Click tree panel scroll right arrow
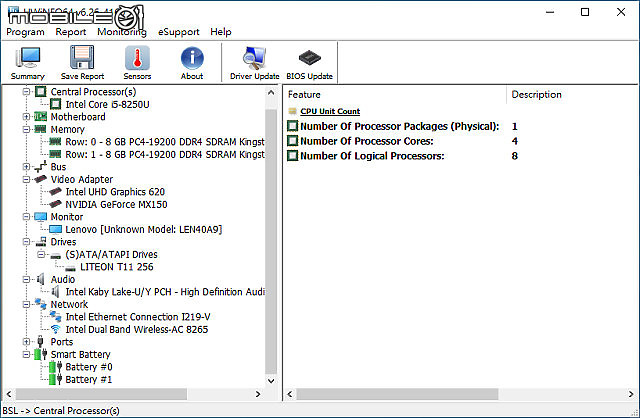This screenshot has width=640, height=418. point(258,394)
